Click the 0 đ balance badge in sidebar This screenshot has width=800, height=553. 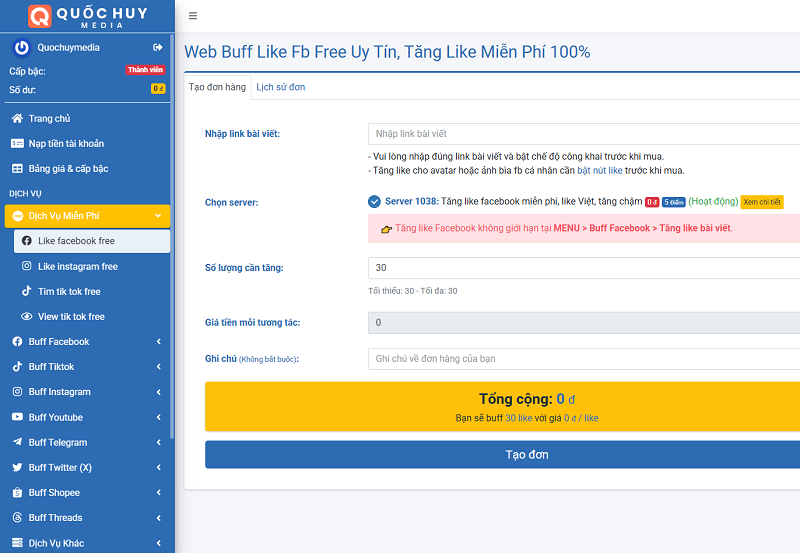point(158,89)
